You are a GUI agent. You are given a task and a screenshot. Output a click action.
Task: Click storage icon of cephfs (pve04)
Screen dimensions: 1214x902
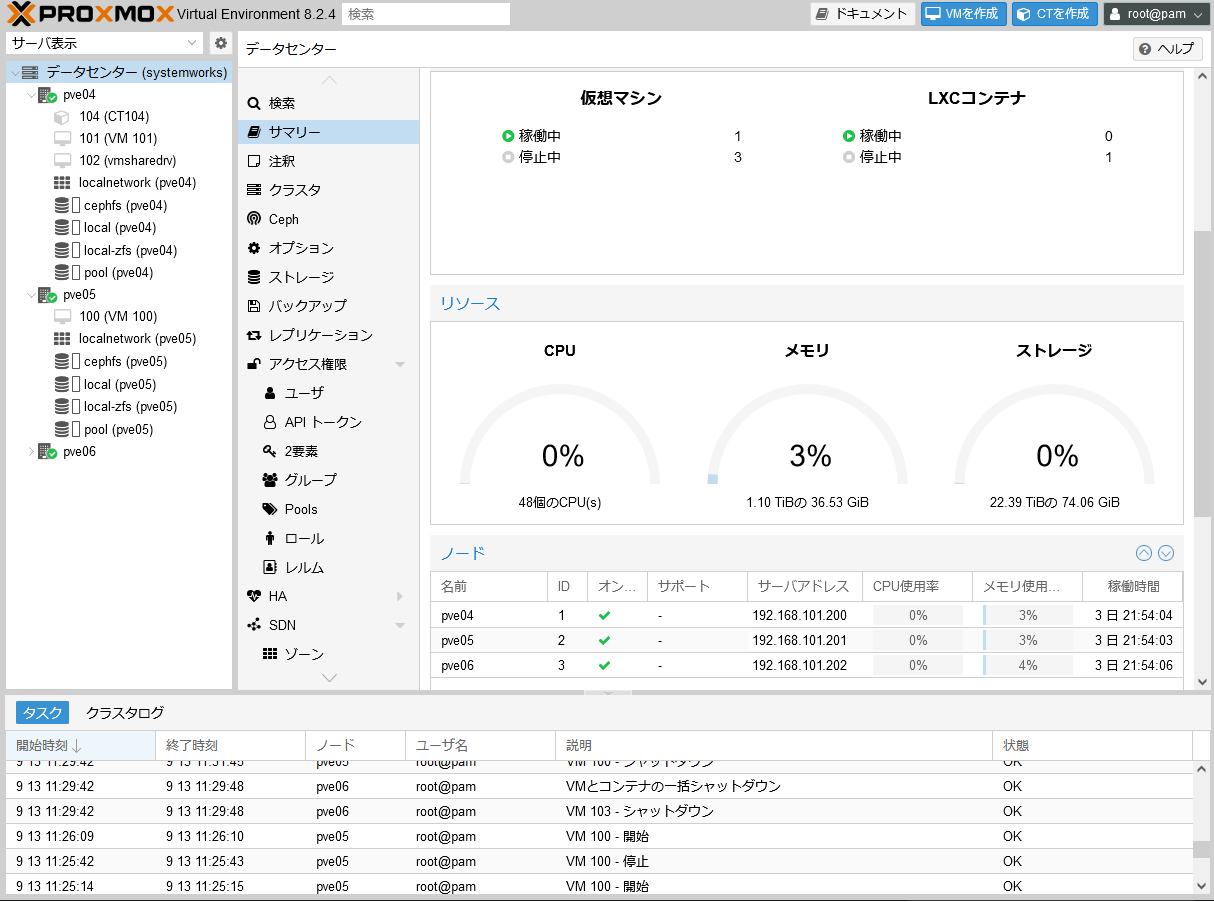pyautogui.click(x=62, y=205)
